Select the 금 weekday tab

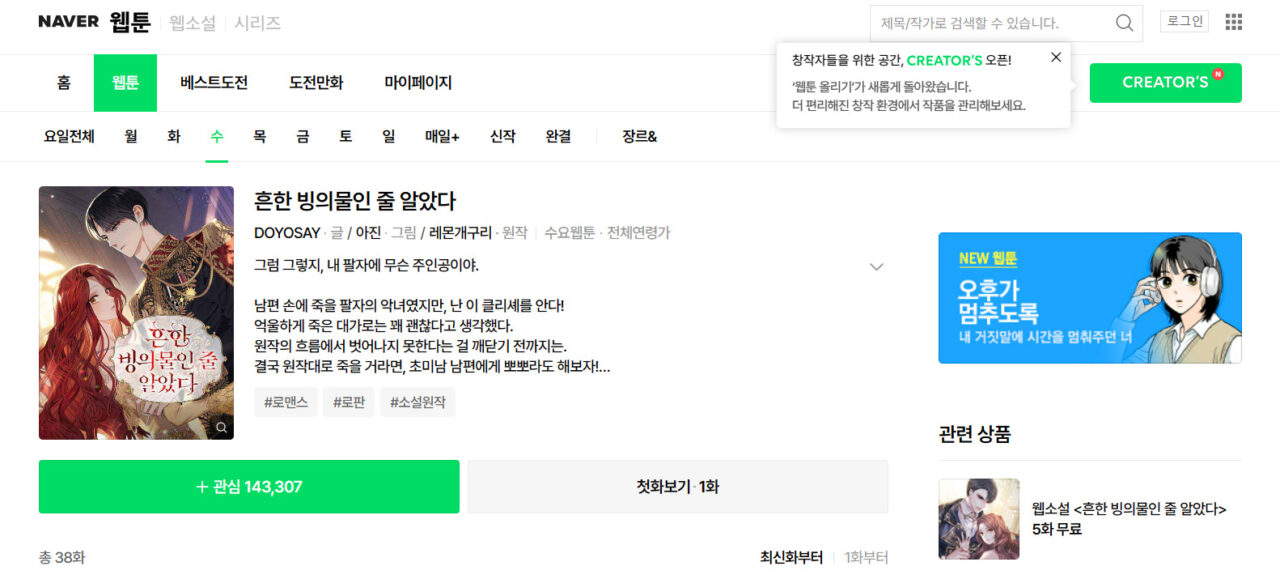click(302, 137)
